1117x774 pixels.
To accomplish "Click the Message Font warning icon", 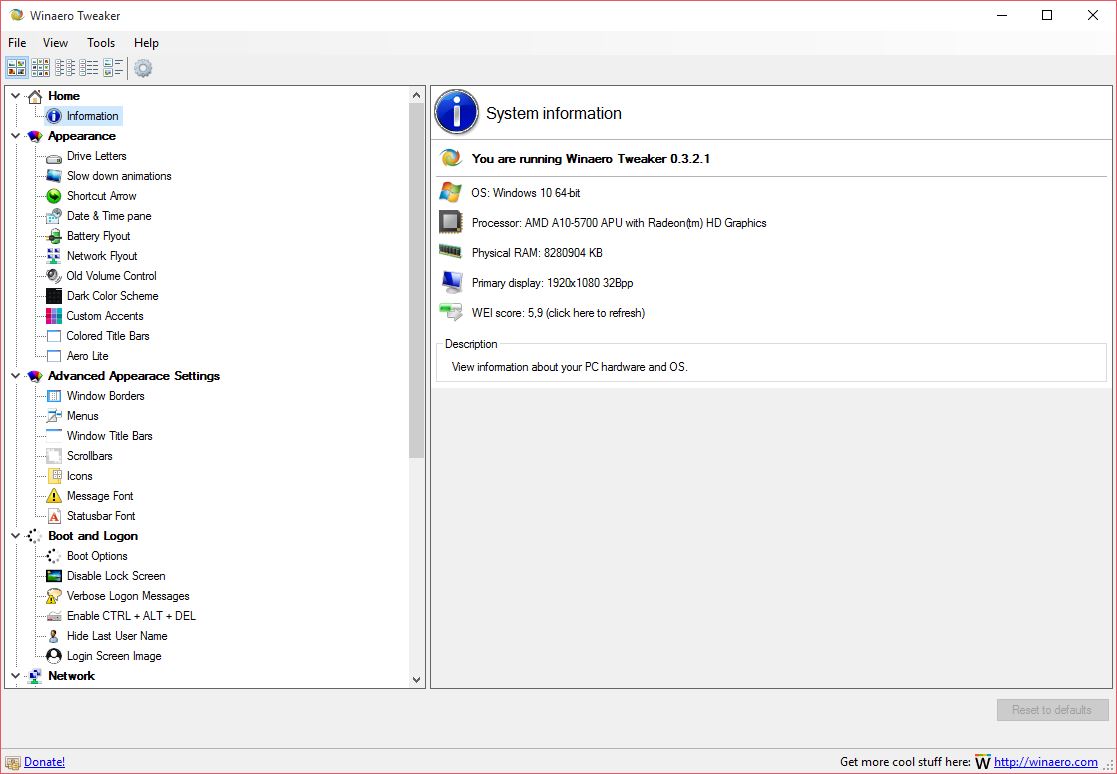I will [54, 496].
